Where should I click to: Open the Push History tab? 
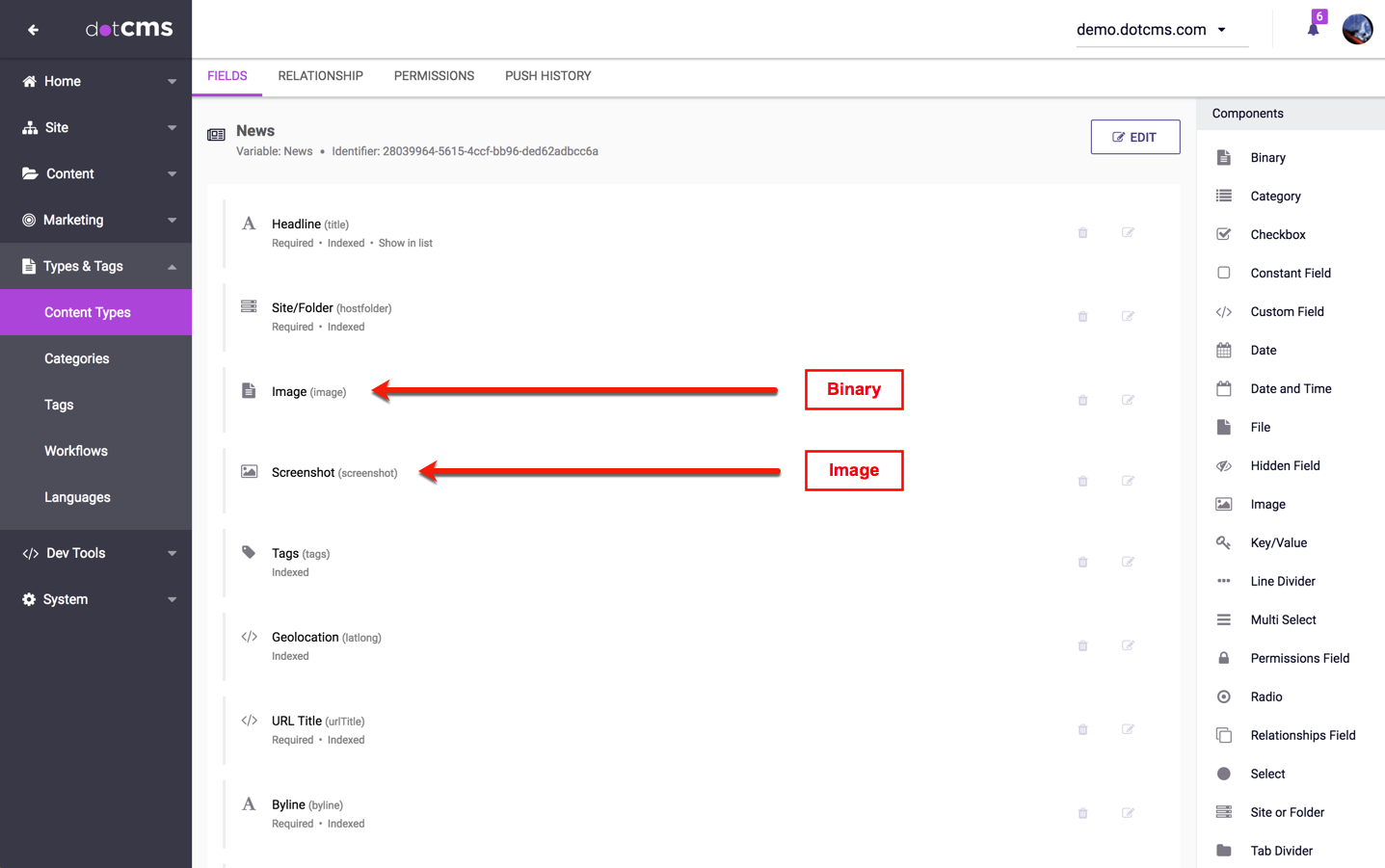(547, 76)
